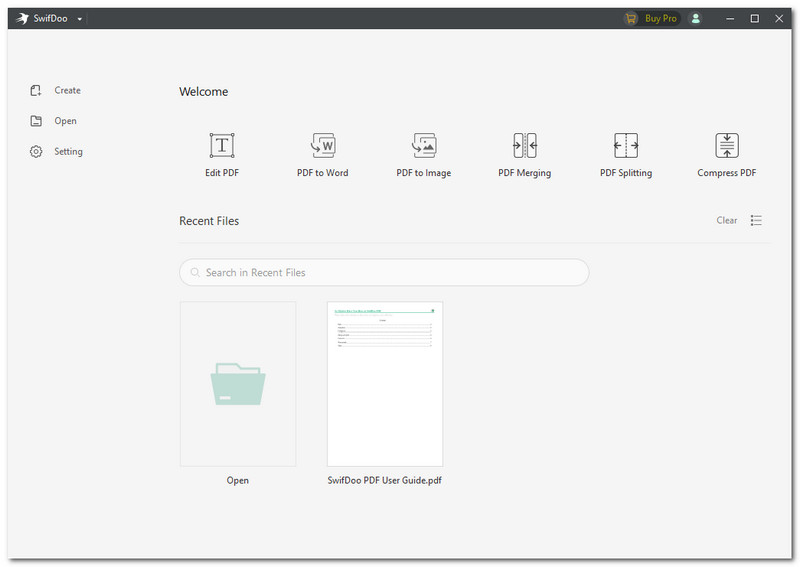800x567 pixels.
Task: Click the Open folder tile
Action: click(x=238, y=384)
